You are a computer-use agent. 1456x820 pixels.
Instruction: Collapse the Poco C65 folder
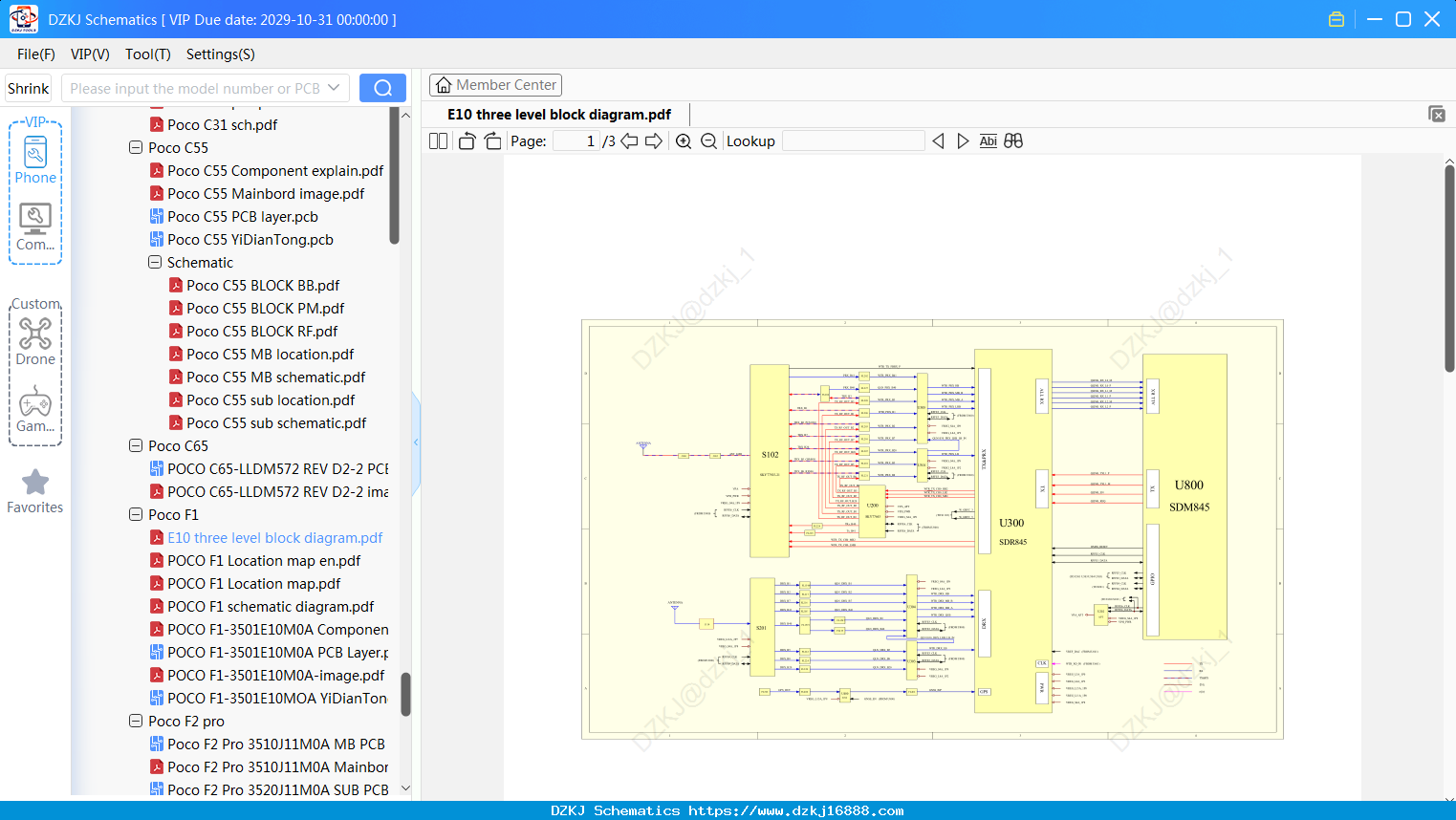pos(136,446)
